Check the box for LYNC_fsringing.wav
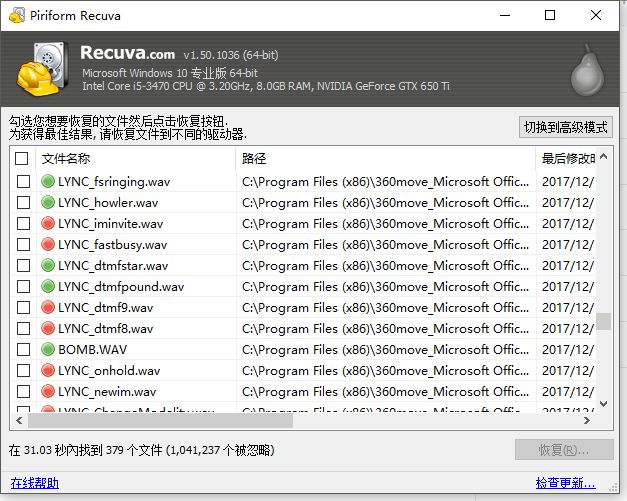 [24, 182]
